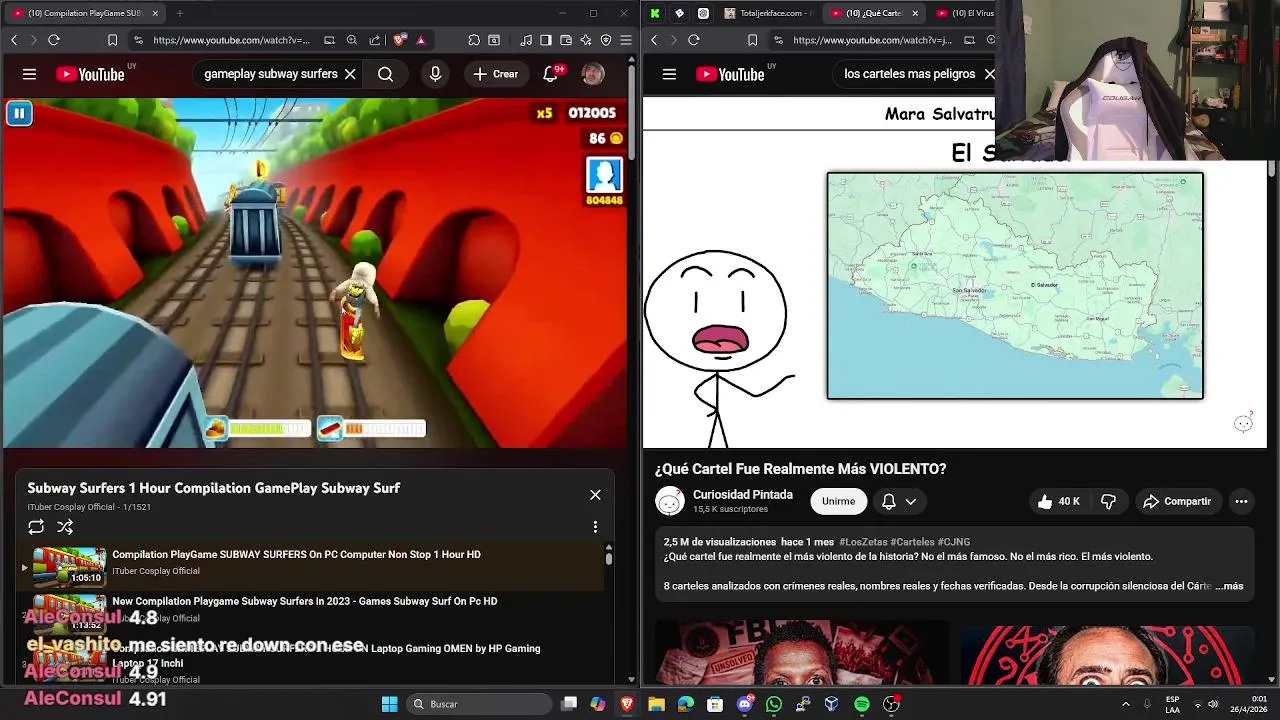Click the Unirme button
Screen dimensions: 1280x720
tap(838, 501)
